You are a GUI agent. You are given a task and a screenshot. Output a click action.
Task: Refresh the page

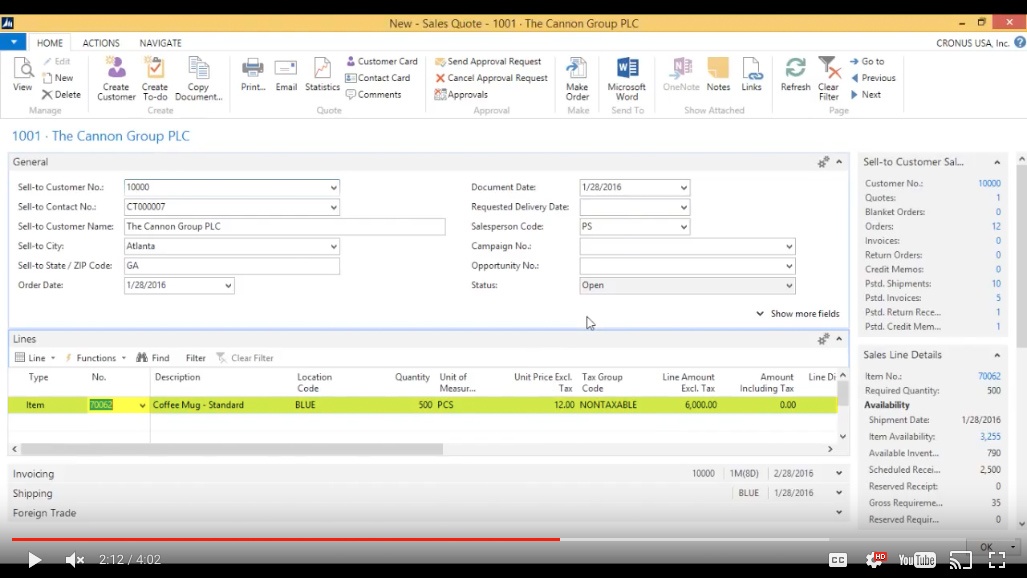click(x=795, y=74)
